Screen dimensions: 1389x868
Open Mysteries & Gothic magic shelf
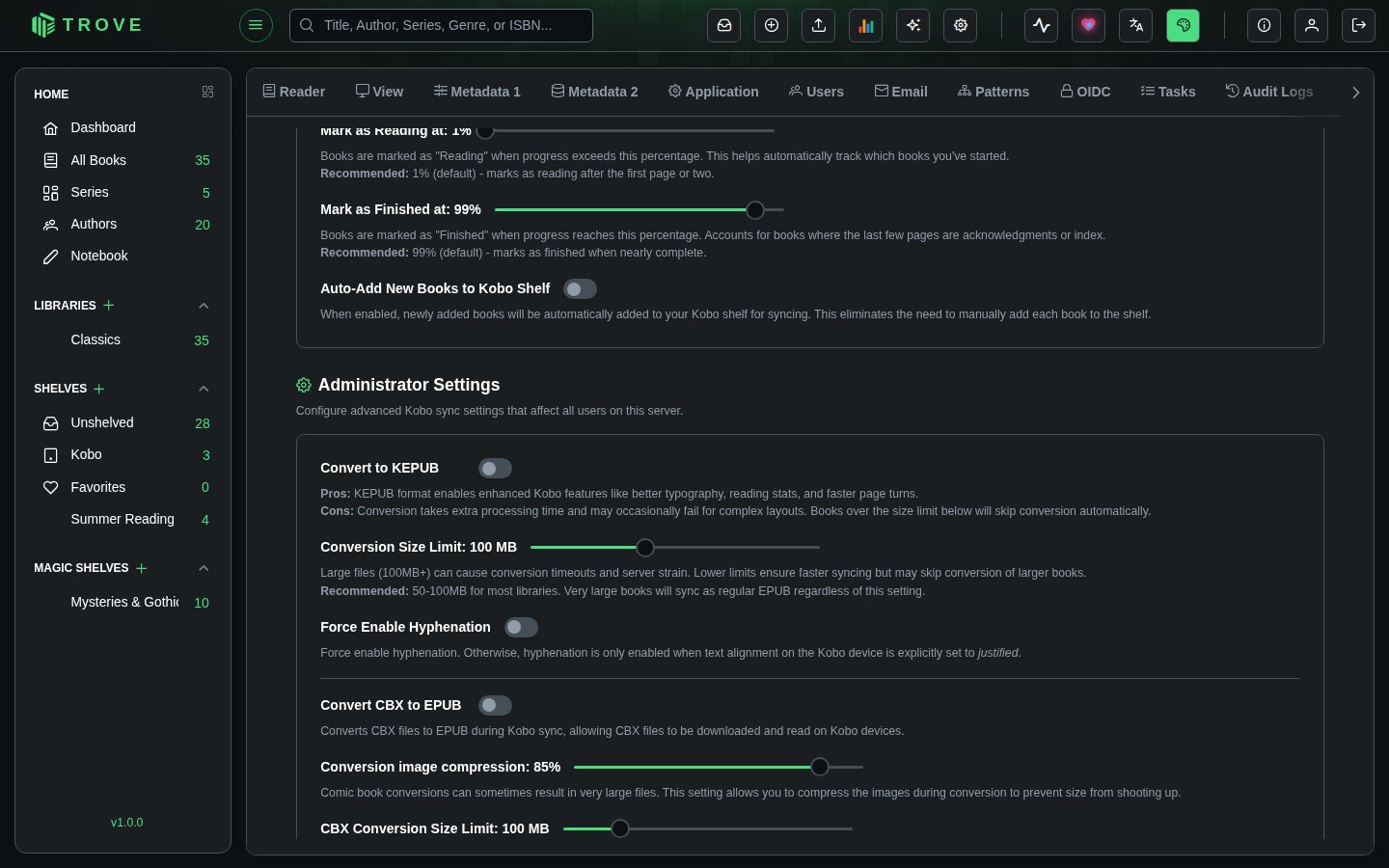point(123,602)
